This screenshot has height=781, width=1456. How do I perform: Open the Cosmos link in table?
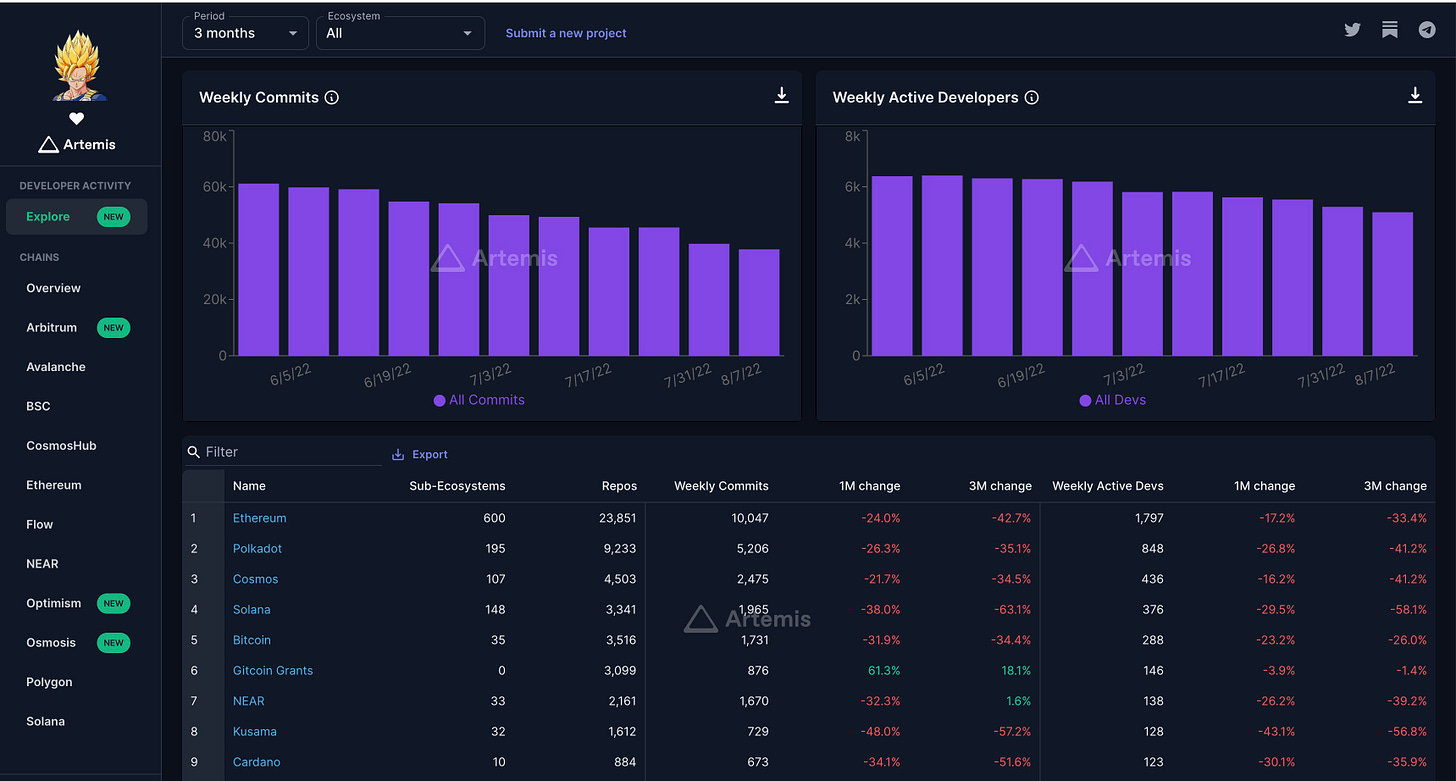[x=256, y=579]
